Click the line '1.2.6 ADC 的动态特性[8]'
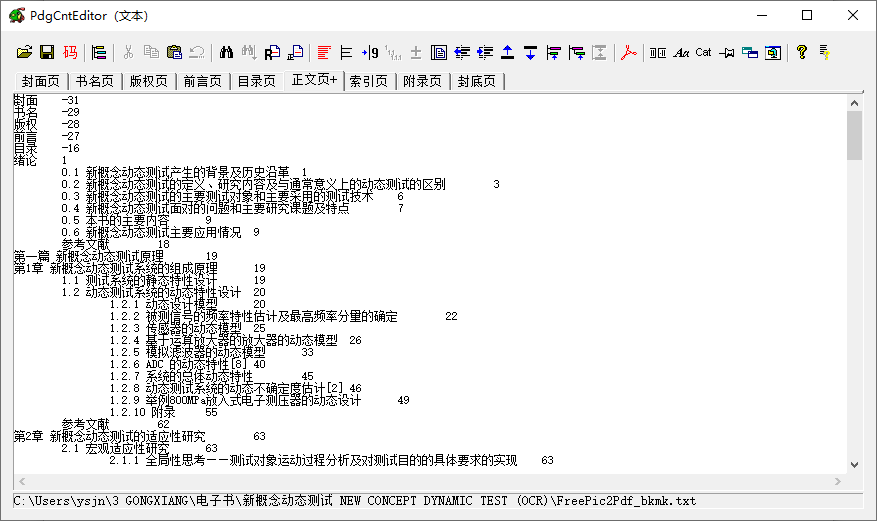The height and width of the screenshot is (521, 877). click(x=187, y=364)
